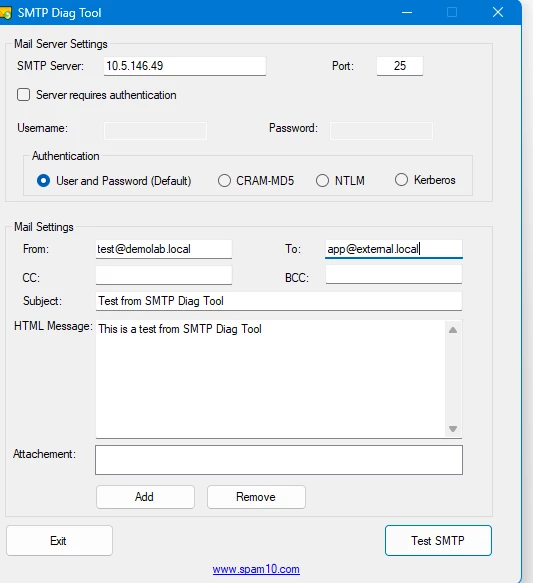Screen dimensions: 533x583
Task: Open the www.spam10.com link
Action: point(256,569)
